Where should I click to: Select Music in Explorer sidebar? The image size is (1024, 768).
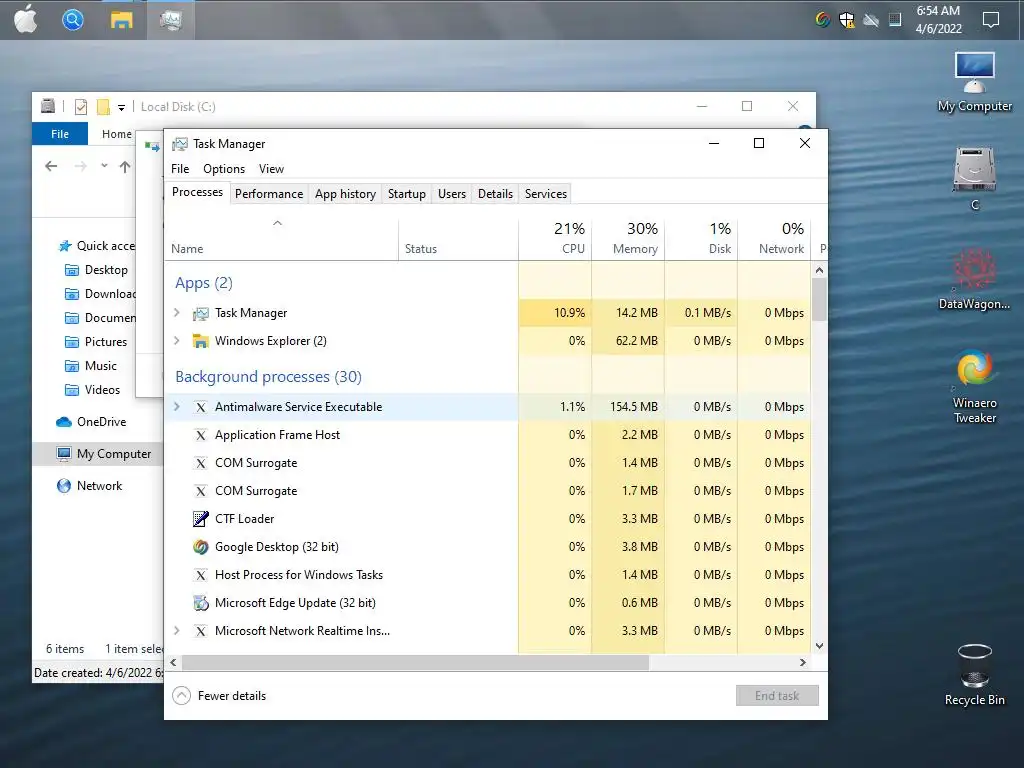(91, 366)
